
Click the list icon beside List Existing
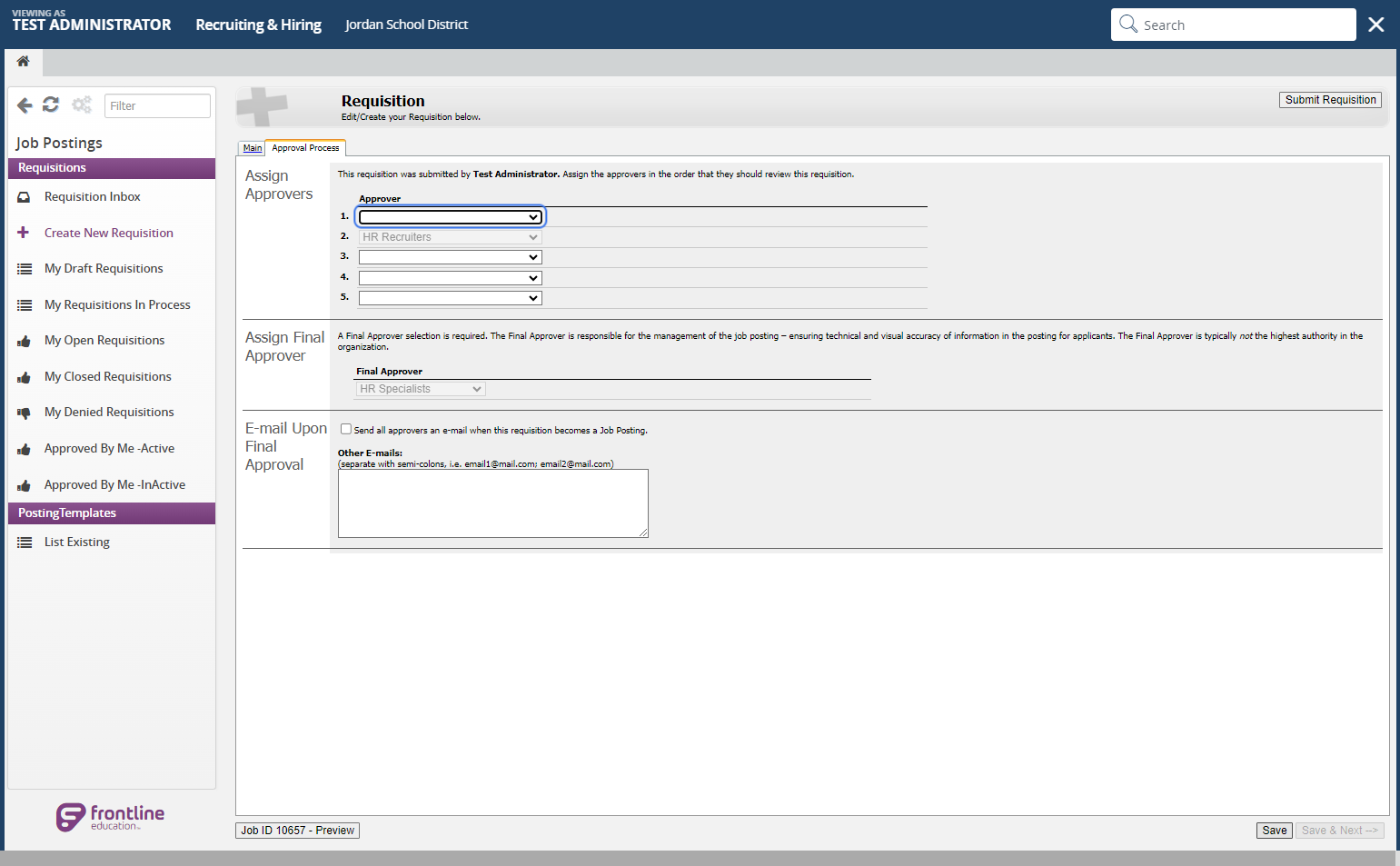(25, 542)
